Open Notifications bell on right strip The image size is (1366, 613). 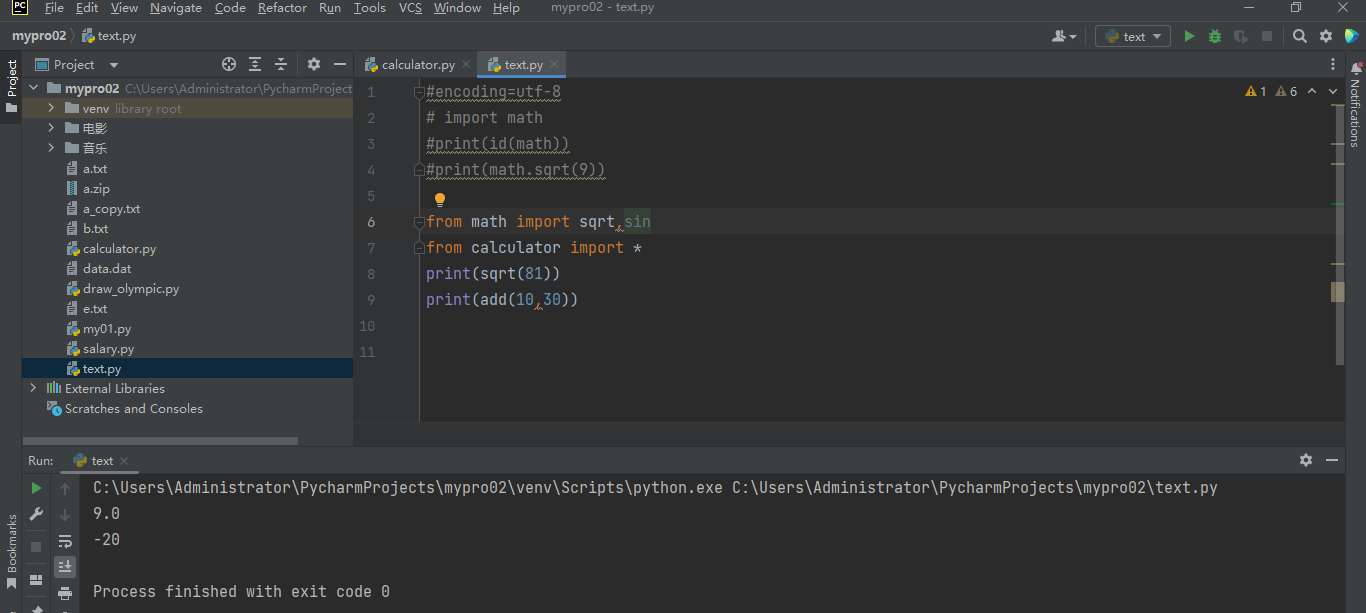pos(1356,69)
